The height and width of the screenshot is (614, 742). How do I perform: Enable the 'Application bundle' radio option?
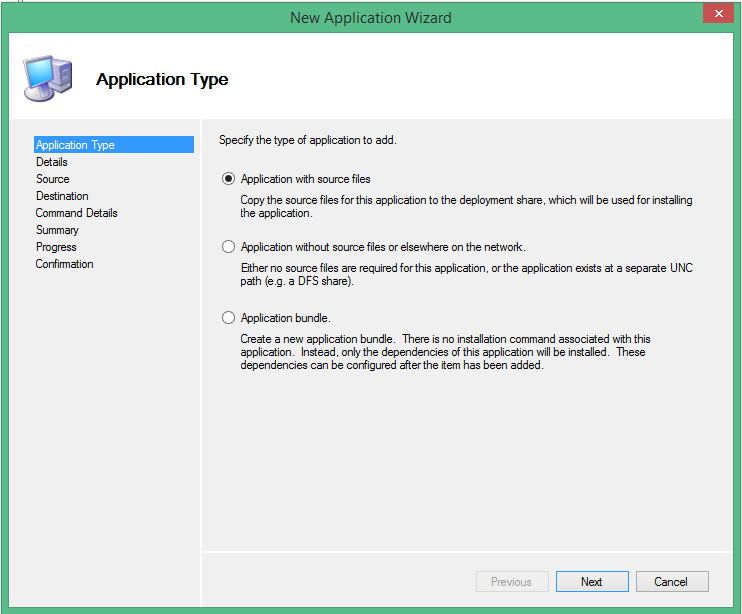coord(229,318)
